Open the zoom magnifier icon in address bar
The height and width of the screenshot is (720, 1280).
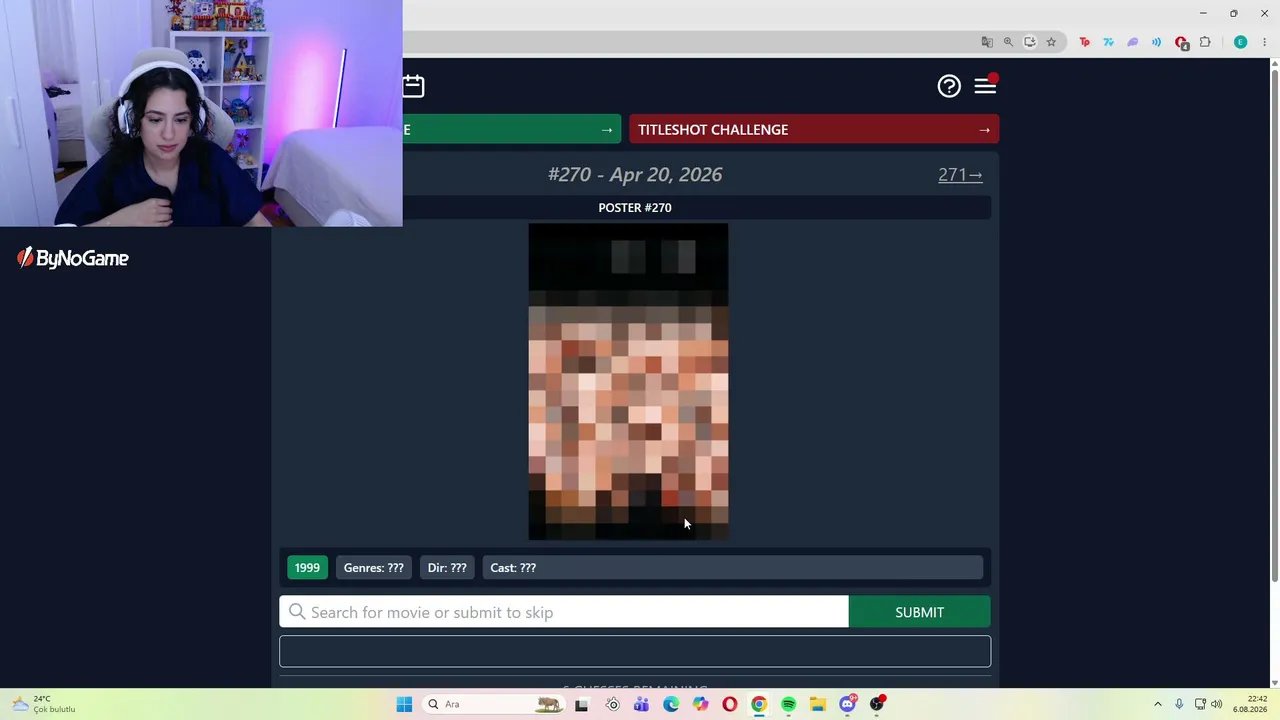1008,42
